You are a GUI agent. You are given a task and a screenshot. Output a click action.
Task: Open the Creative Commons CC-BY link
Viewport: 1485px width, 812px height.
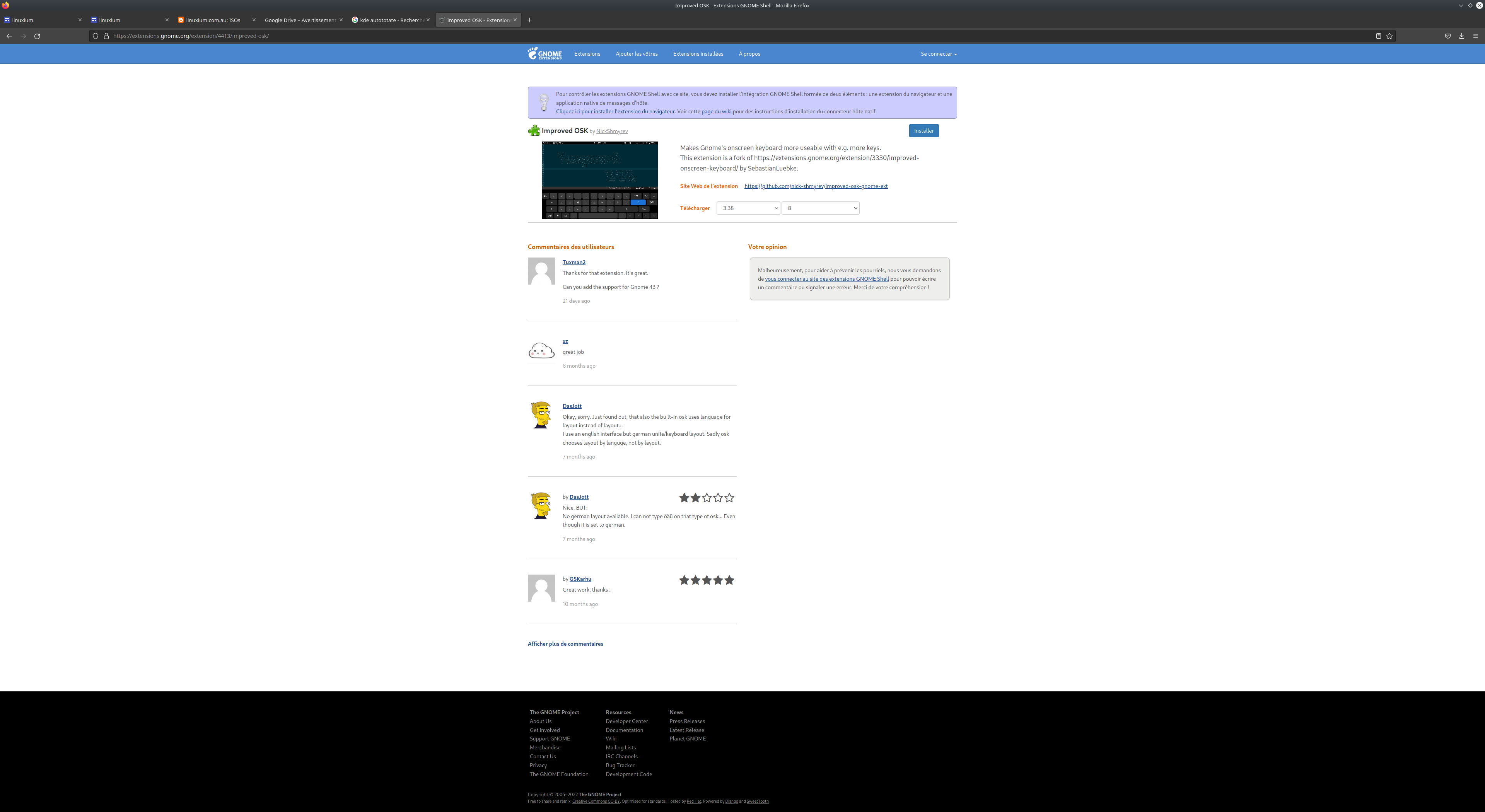click(x=596, y=801)
